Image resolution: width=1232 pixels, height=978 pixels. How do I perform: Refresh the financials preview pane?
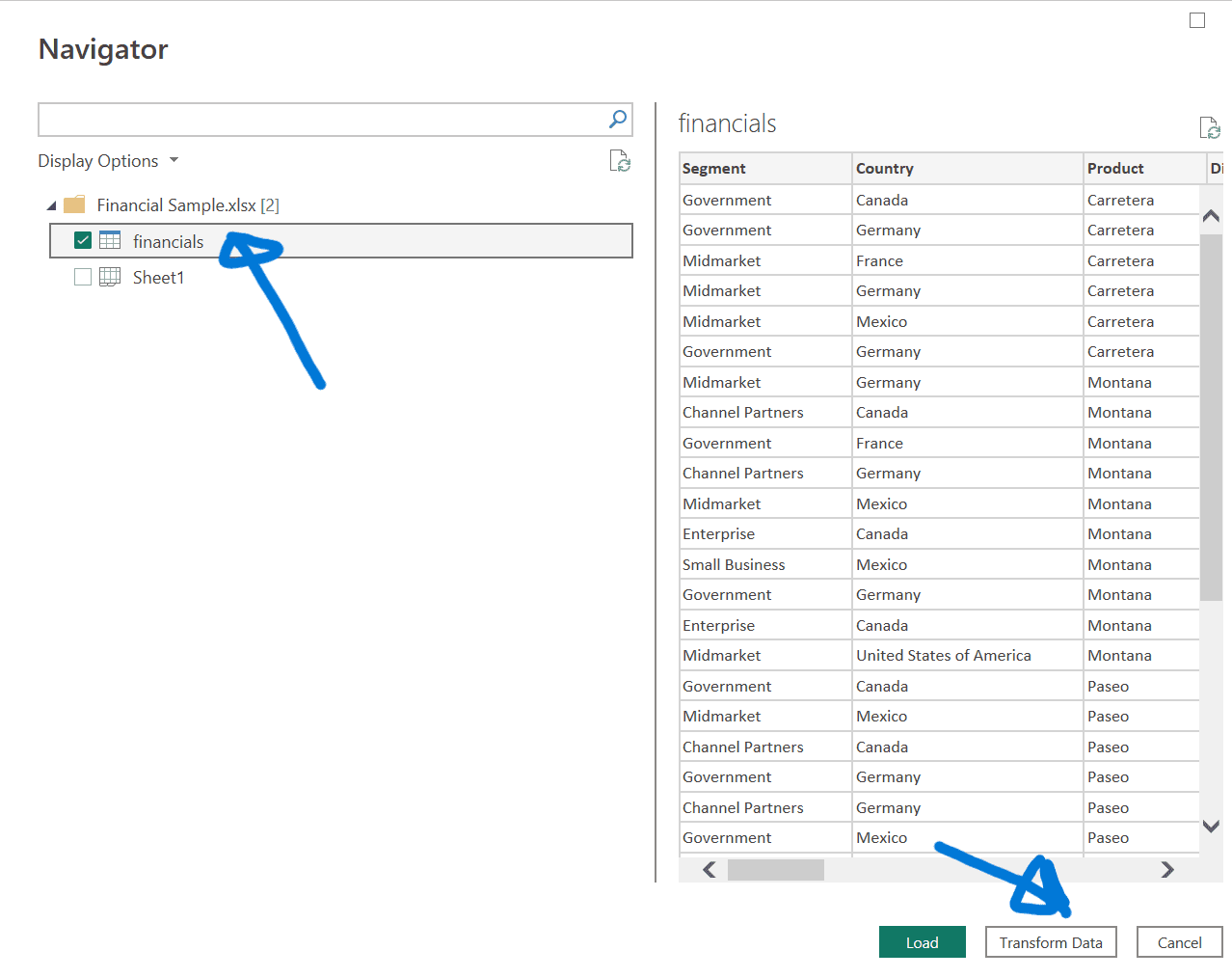tap(1210, 126)
